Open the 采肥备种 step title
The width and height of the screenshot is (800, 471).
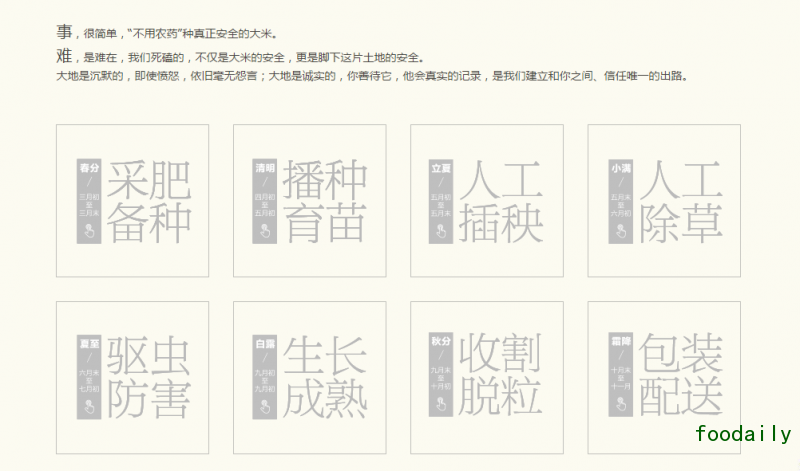[x=149, y=201]
